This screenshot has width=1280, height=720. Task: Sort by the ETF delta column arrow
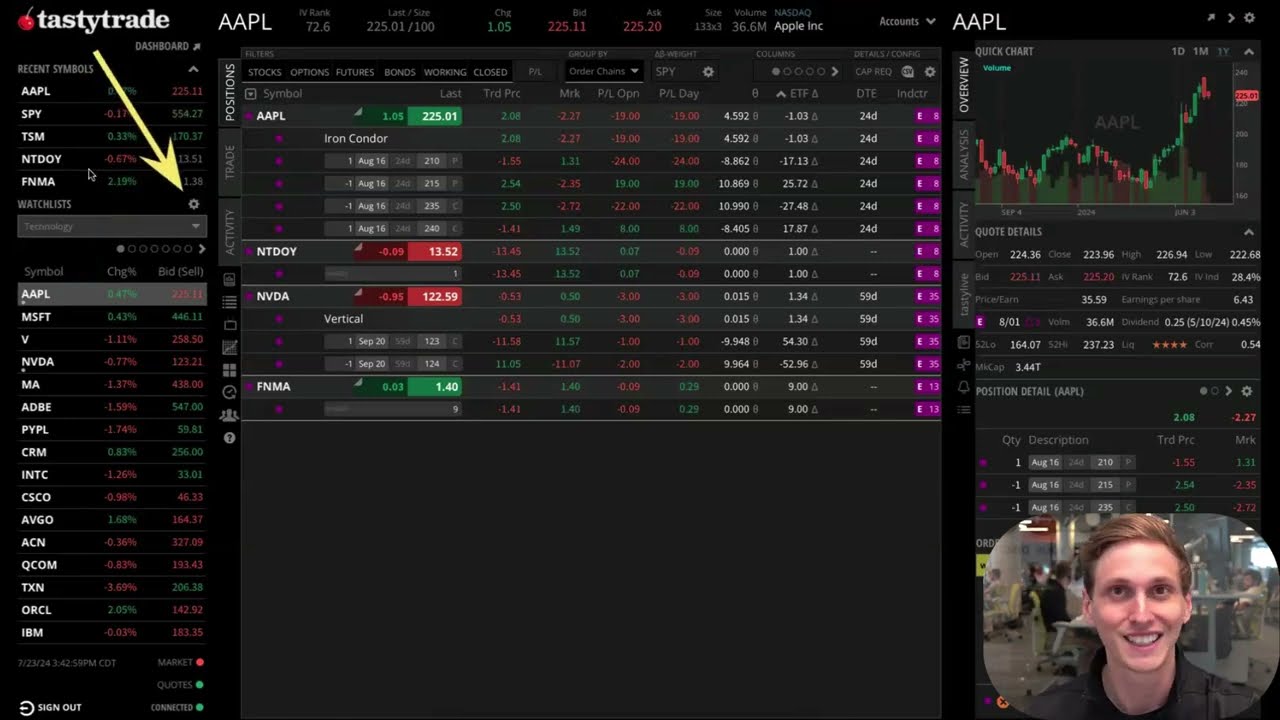tap(781, 94)
